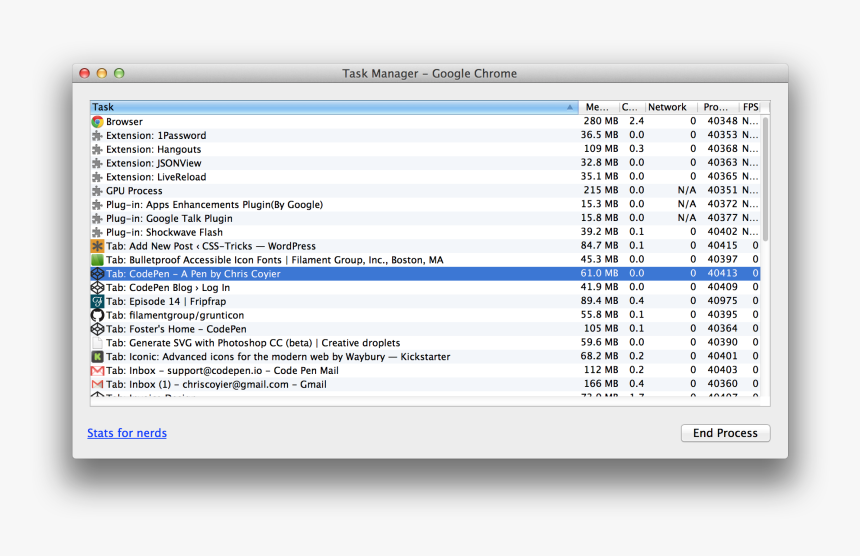The width and height of the screenshot is (860, 556).
Task: Select Tab: Generate SVG with Photoshop CC row
Action: click(425, 343)
